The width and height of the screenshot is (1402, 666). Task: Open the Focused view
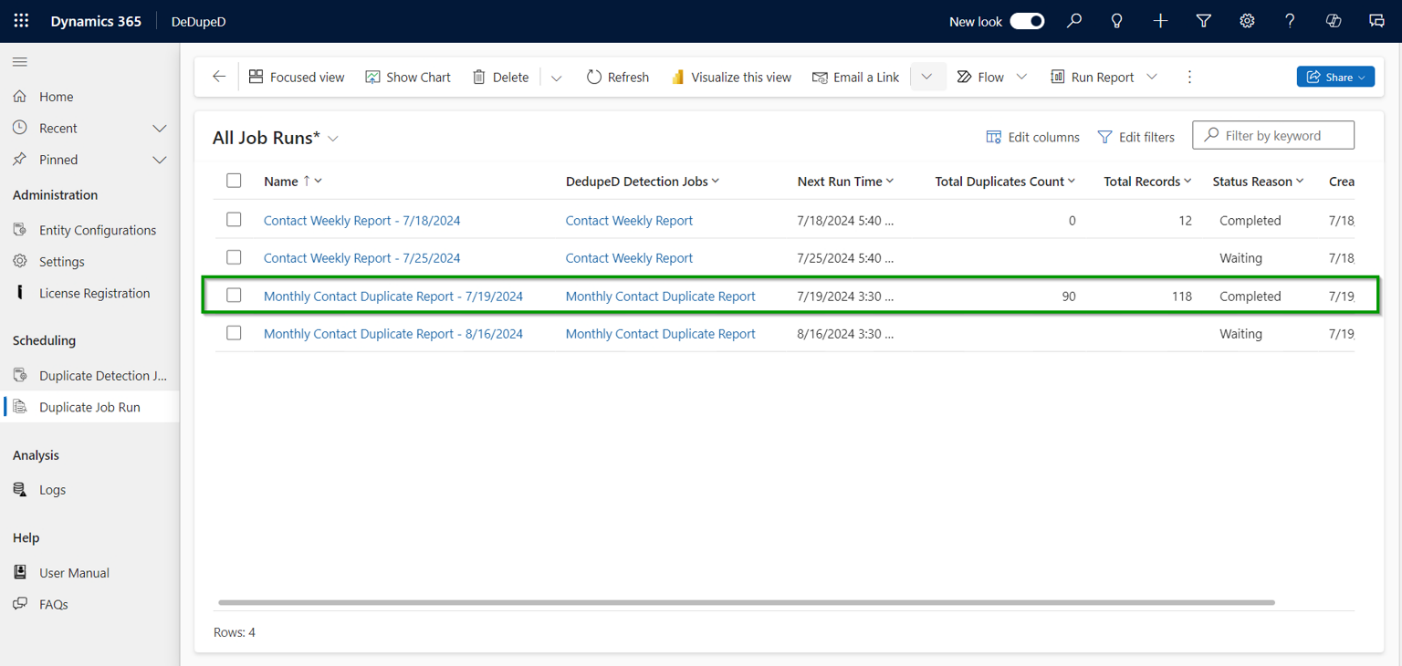pos(296,76)
